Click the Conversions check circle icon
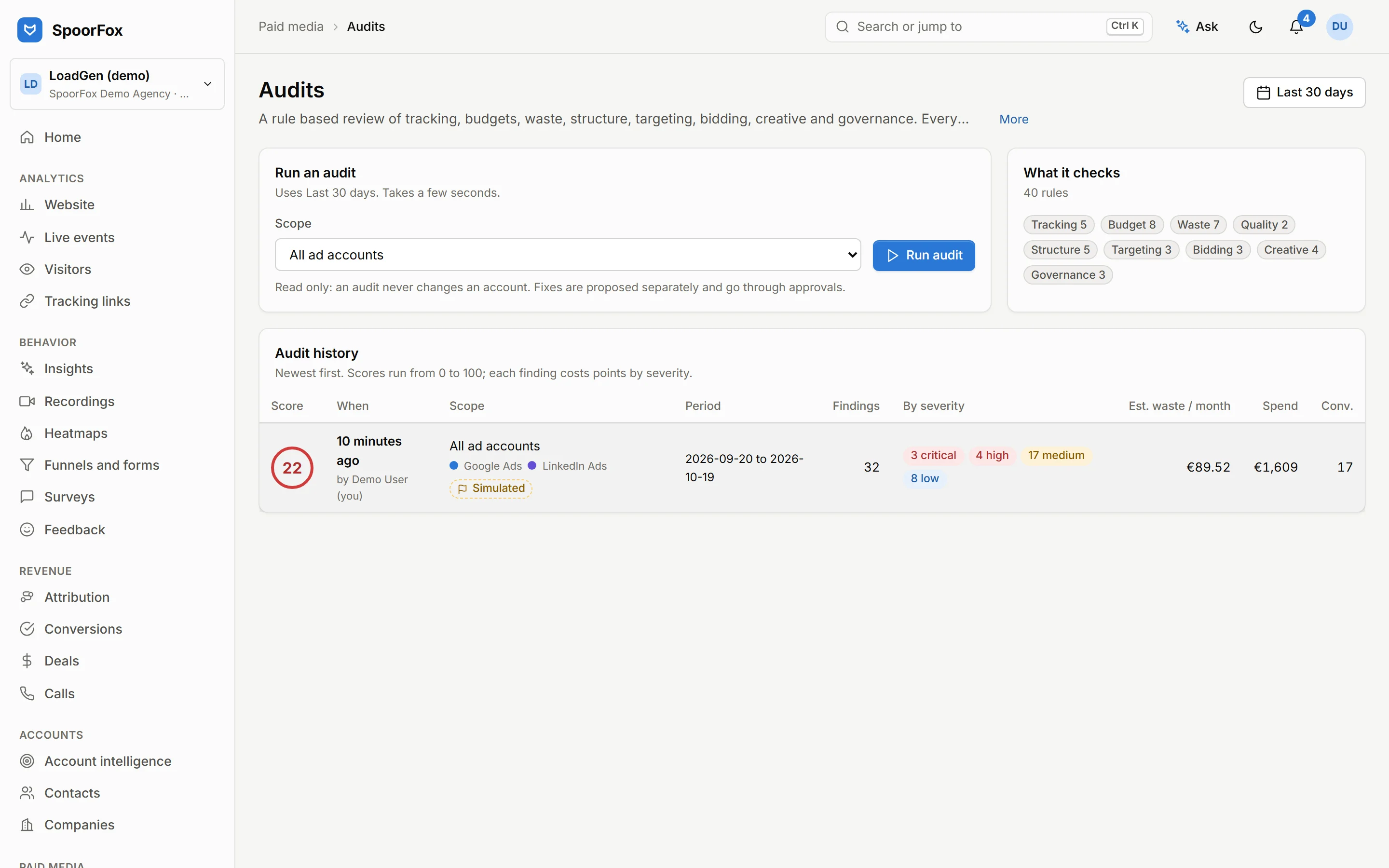The image size is (1389, 868). pyautogui.click(x=27, y=629)
